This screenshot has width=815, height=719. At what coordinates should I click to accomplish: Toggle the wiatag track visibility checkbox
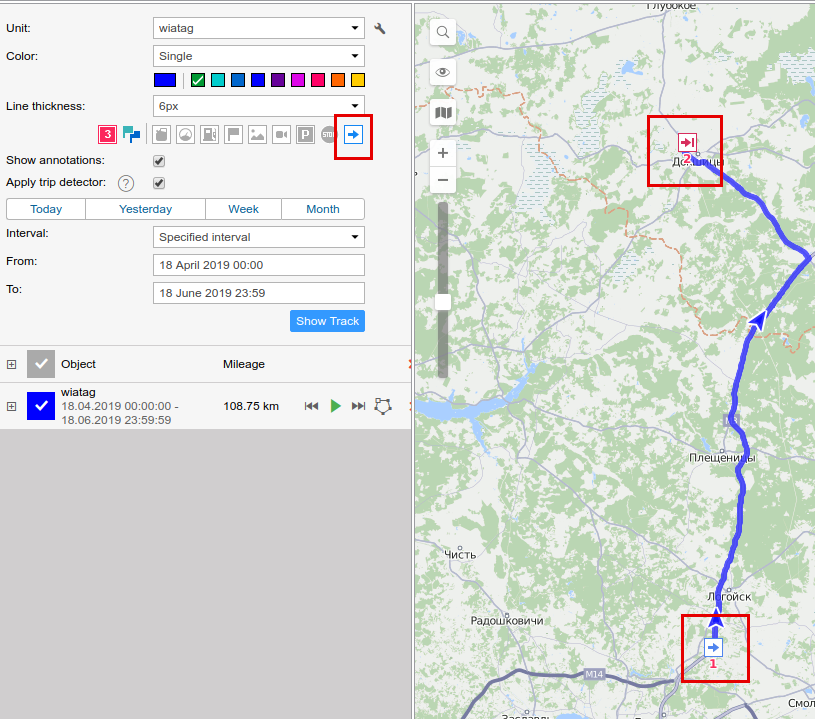[x=41, y=405]
